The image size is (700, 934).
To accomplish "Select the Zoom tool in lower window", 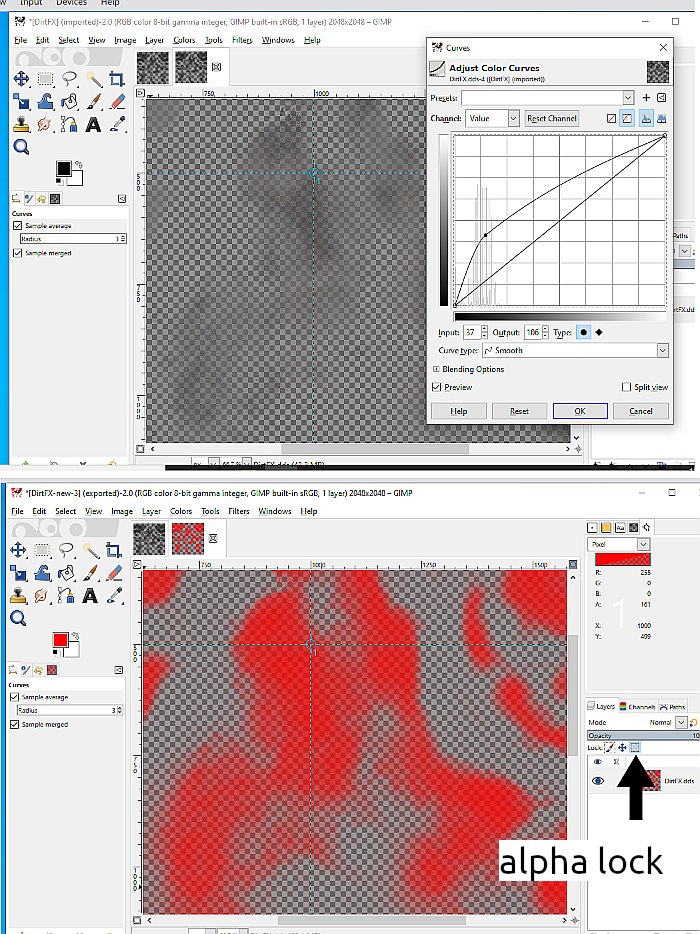I will (x=18, y=618).
